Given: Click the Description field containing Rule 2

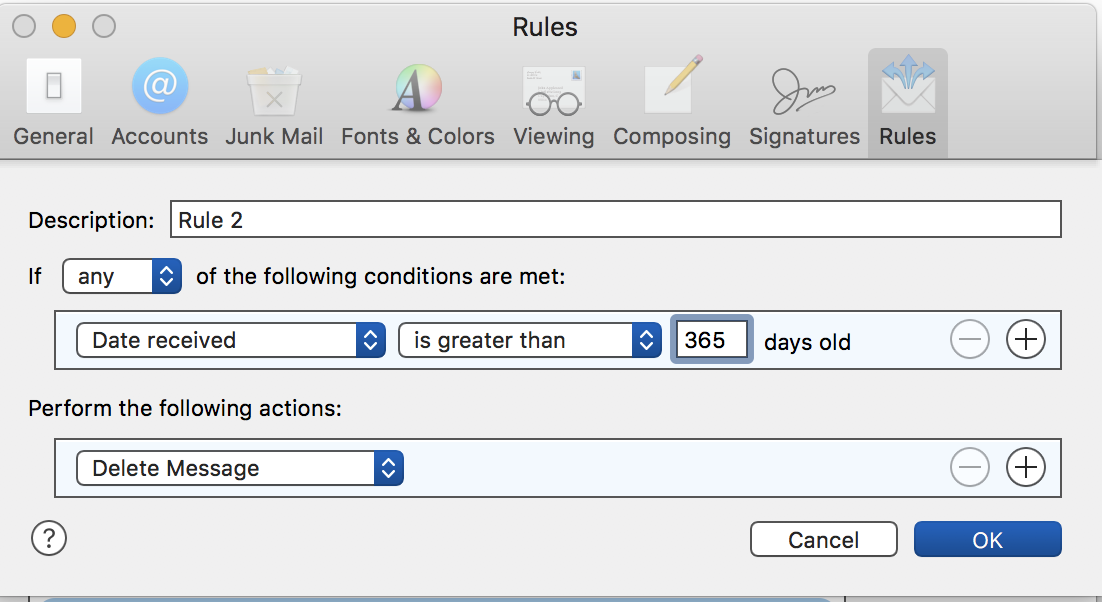Looking at the screenshot, I should click(x=615, y=220).
